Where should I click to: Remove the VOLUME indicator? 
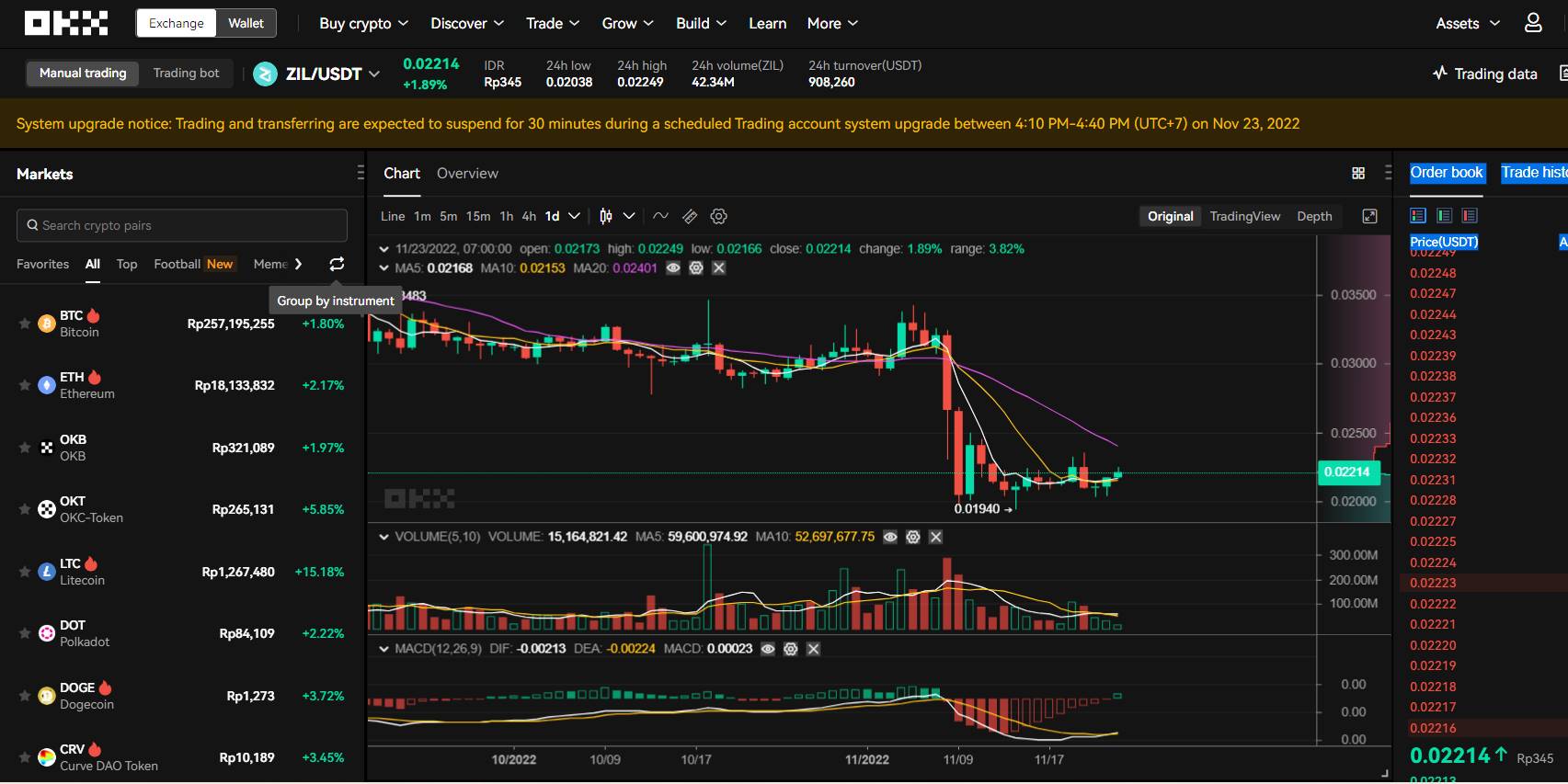point(935,537)
